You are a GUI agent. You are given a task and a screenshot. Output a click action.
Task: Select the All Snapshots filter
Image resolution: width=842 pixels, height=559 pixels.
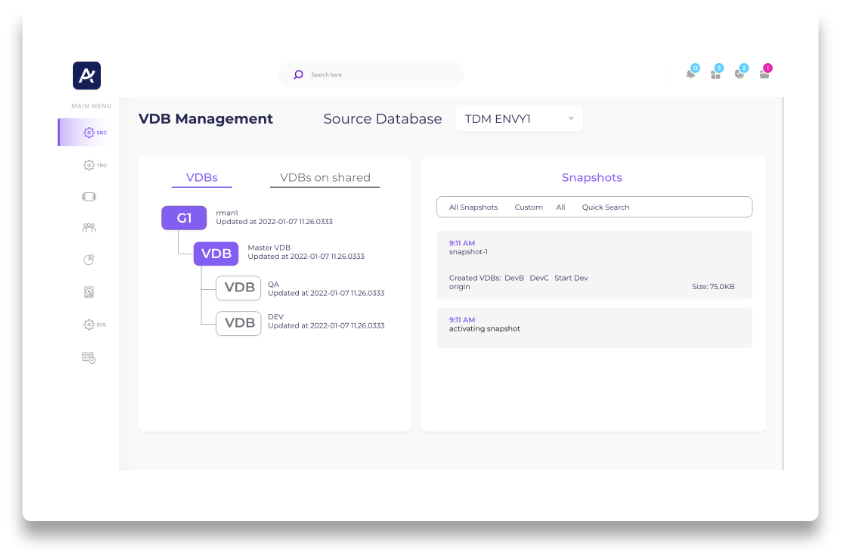(x=473, y=207)
